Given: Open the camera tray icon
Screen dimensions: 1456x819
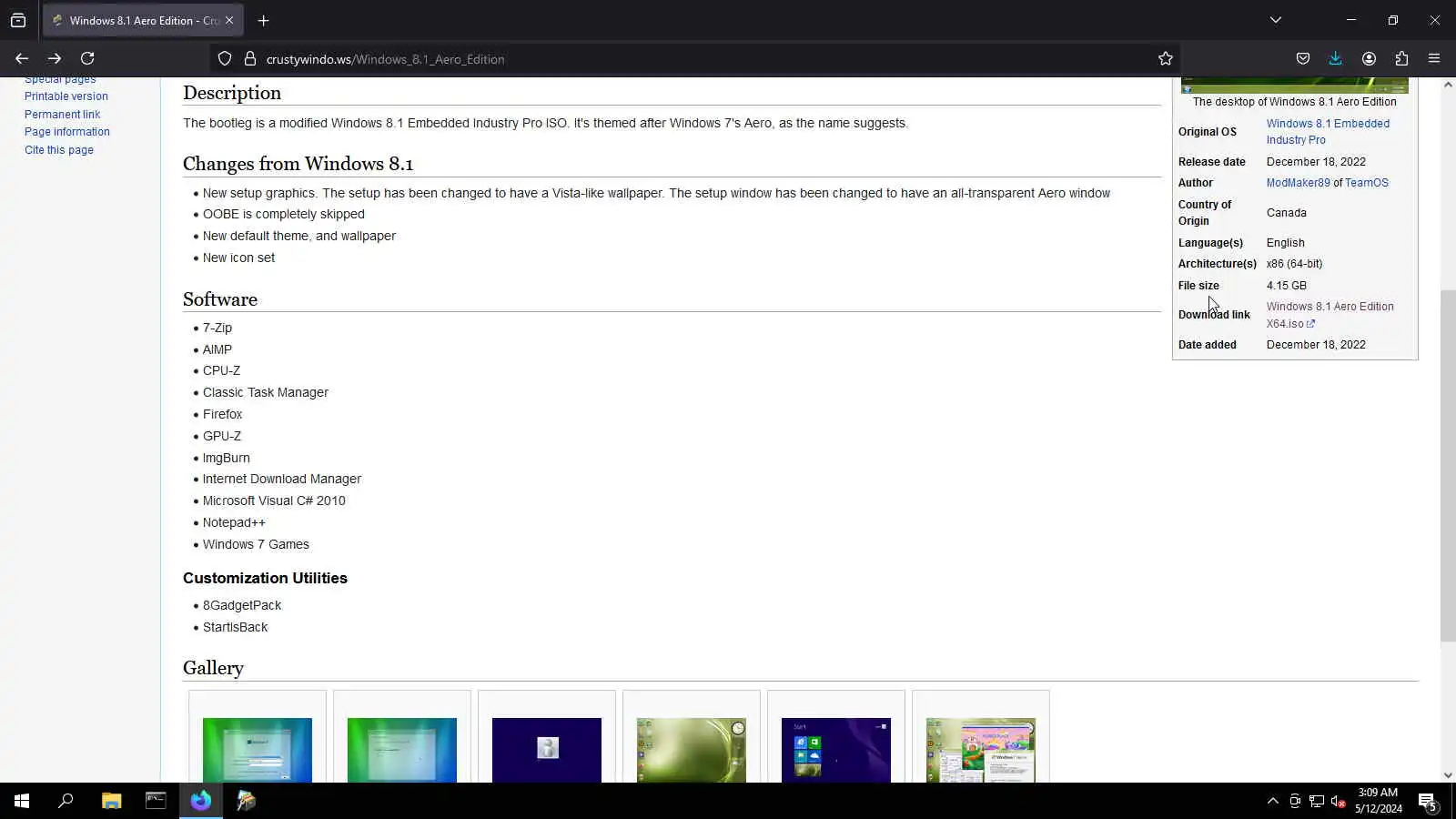Looking at the screenshot, I should click(x=1295, y=801).
